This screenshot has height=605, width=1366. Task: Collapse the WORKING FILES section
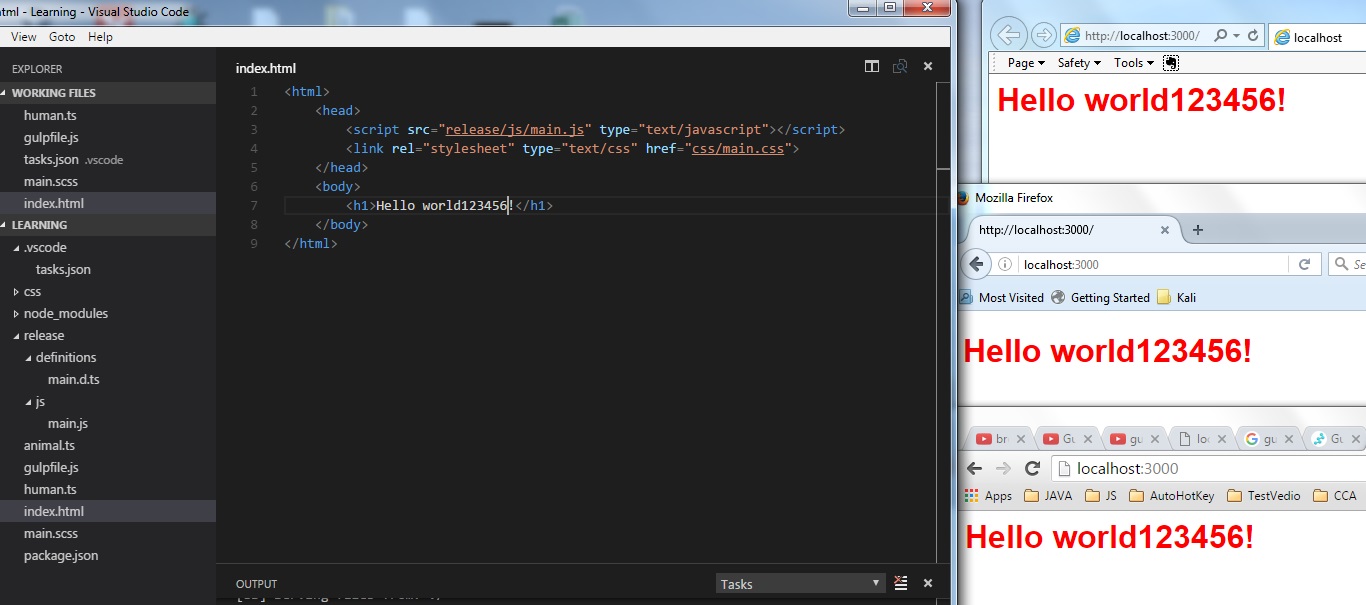(108, 93)
